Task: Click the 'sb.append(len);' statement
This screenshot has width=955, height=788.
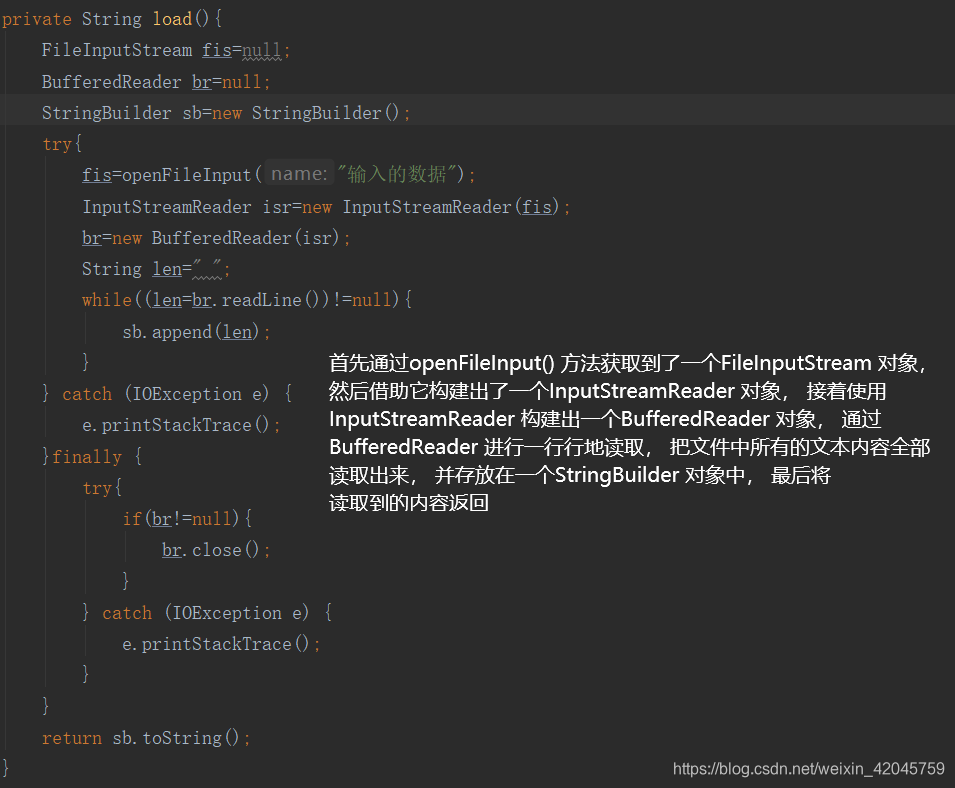Action: [x=196, y=332]
